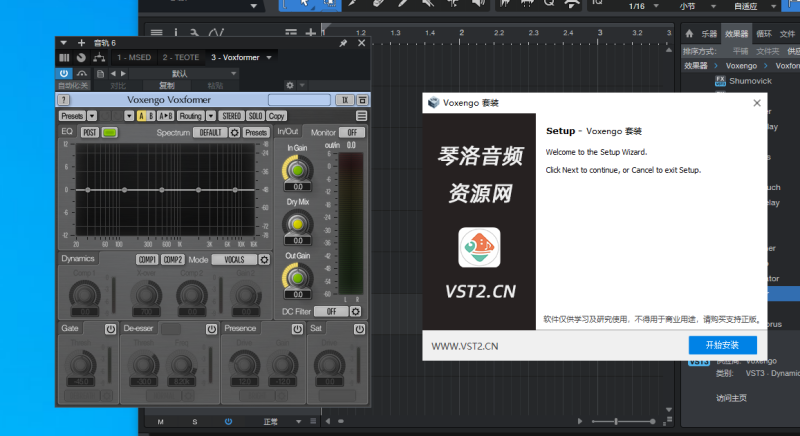Screen dimensions: 800x436
Task: Open the VOCALS mode selector
Action: pyautogui.click(x=234, y=260)
